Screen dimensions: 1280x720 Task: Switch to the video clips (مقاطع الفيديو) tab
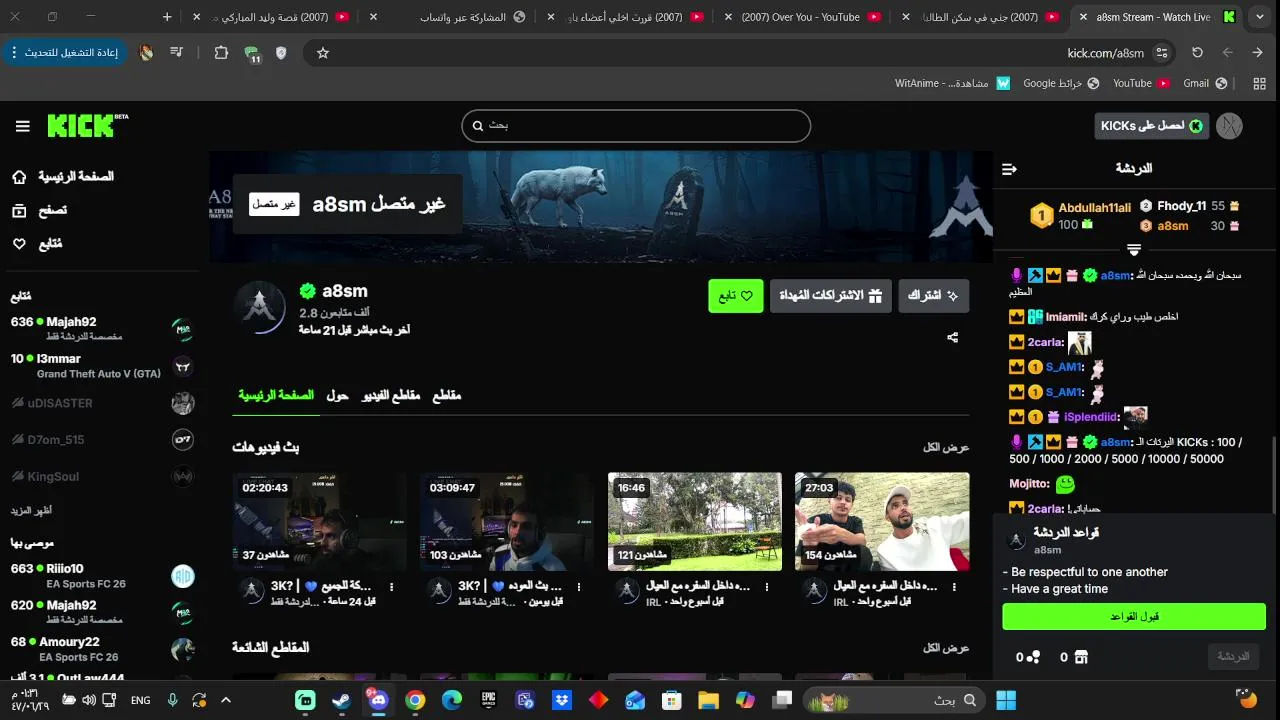[391, 396]
